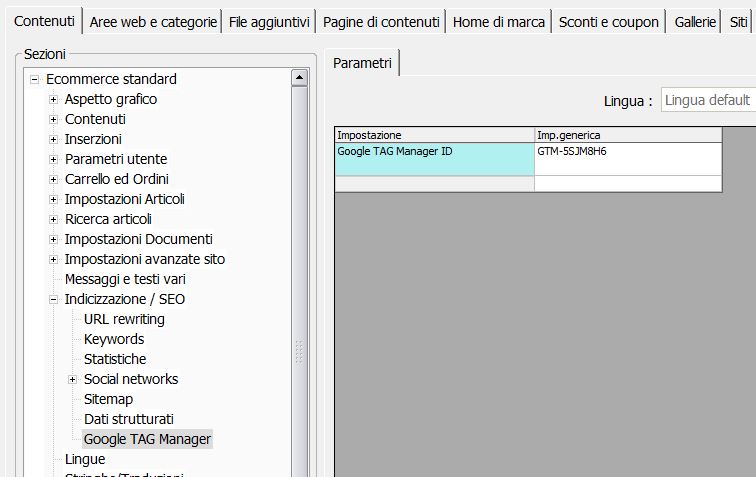This screenshot has height=477, width=756.
Task: Select Dati strutturati tree item
Action: pyautogui.click(x=129, y=420)
